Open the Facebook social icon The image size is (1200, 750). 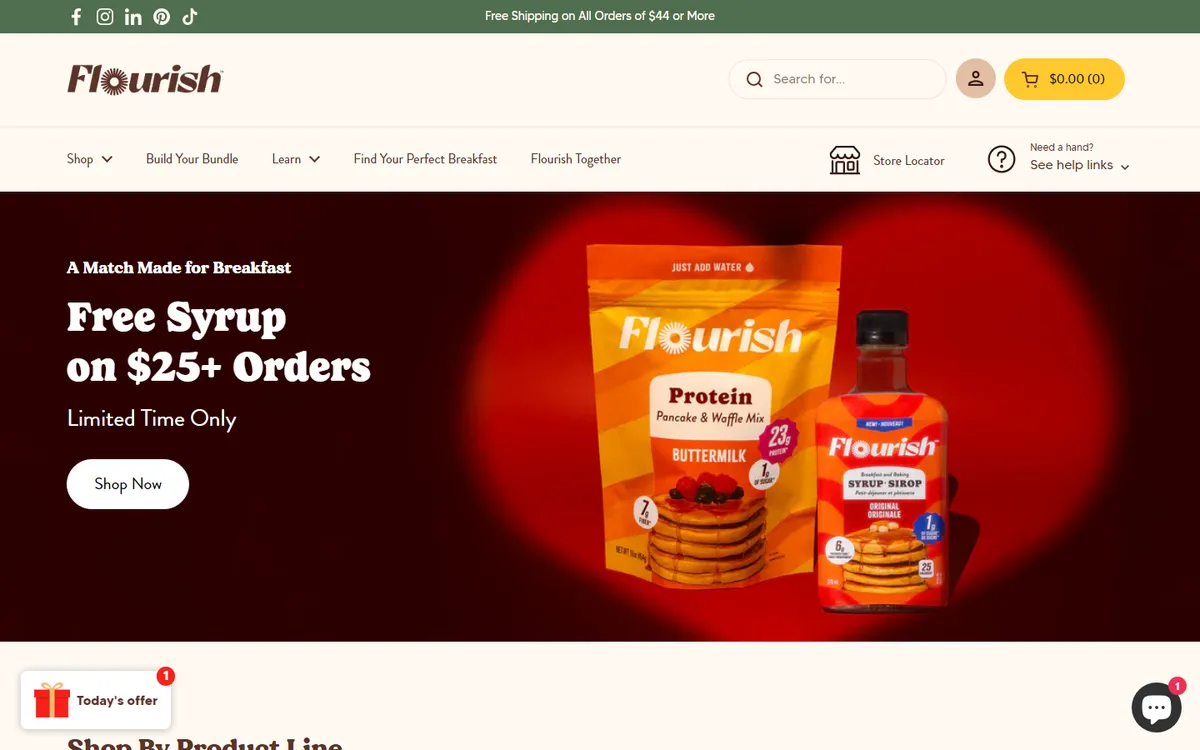pyautogui.click(x=76, y=16)
